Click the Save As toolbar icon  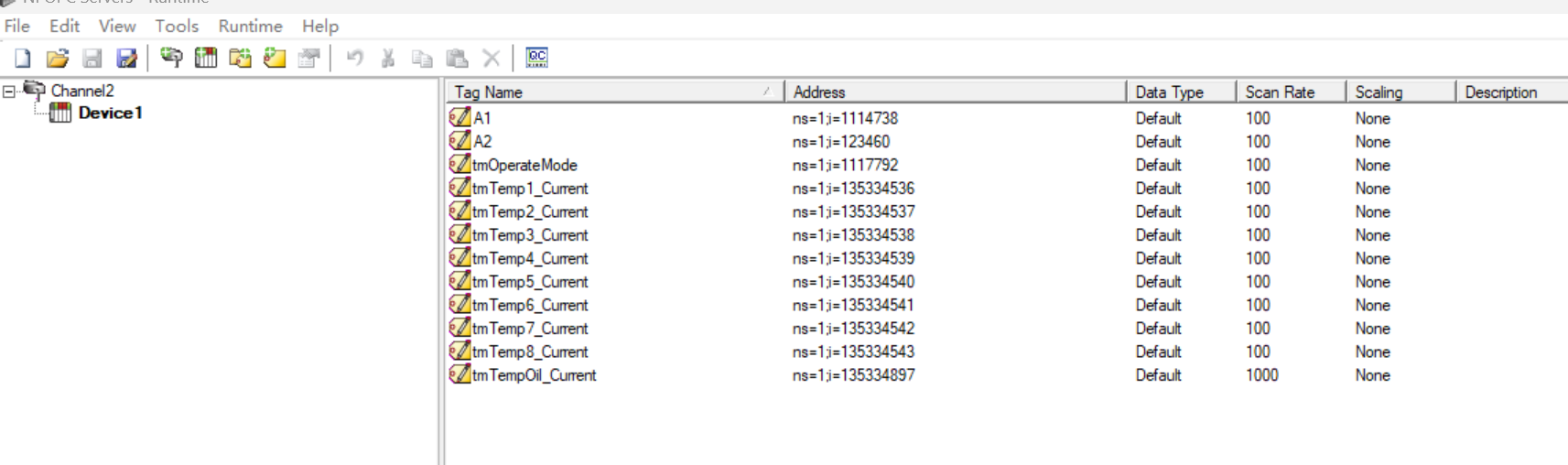coord(126,59)
